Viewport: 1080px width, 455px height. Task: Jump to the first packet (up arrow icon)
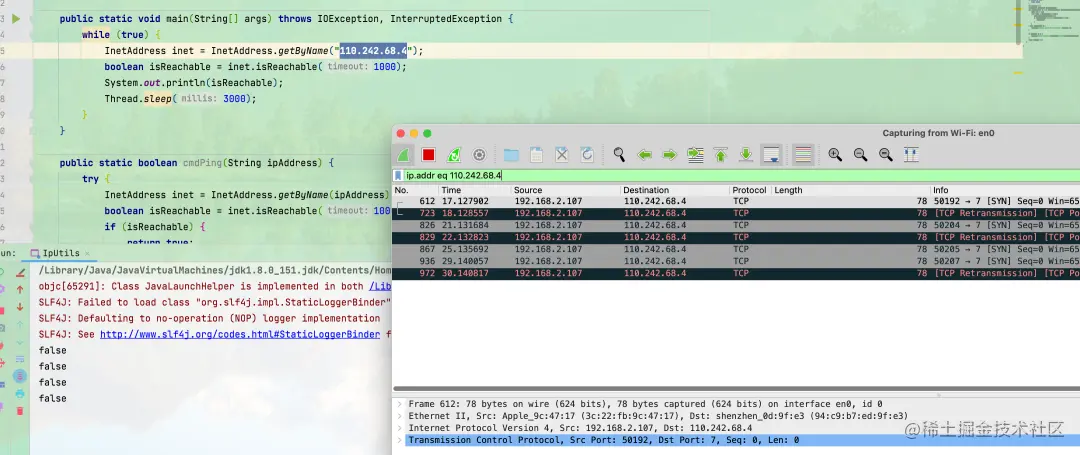tap(720, 155)
